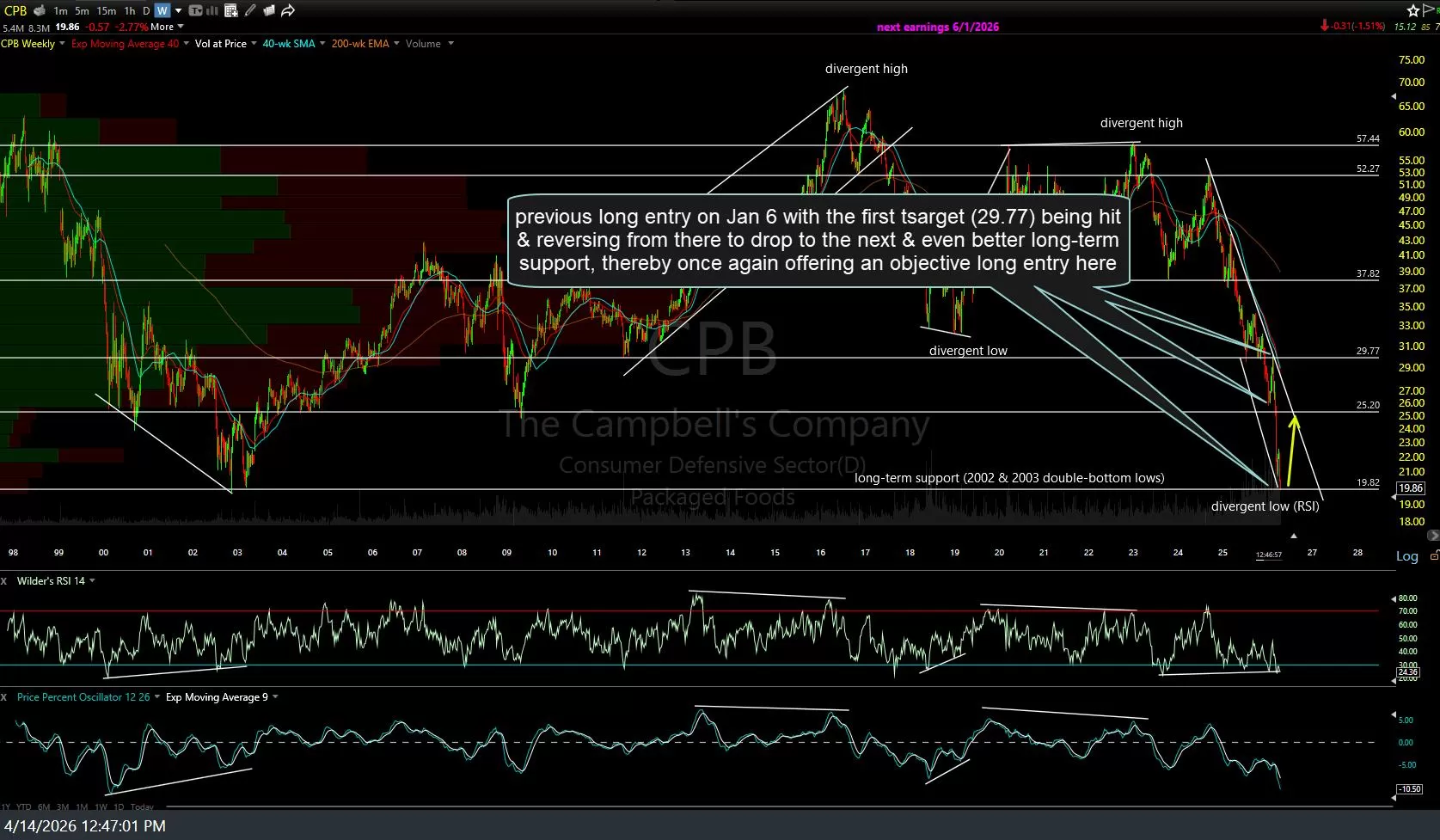
Task: Click the flag icon at top right
Action: (x=1431, y=10)
